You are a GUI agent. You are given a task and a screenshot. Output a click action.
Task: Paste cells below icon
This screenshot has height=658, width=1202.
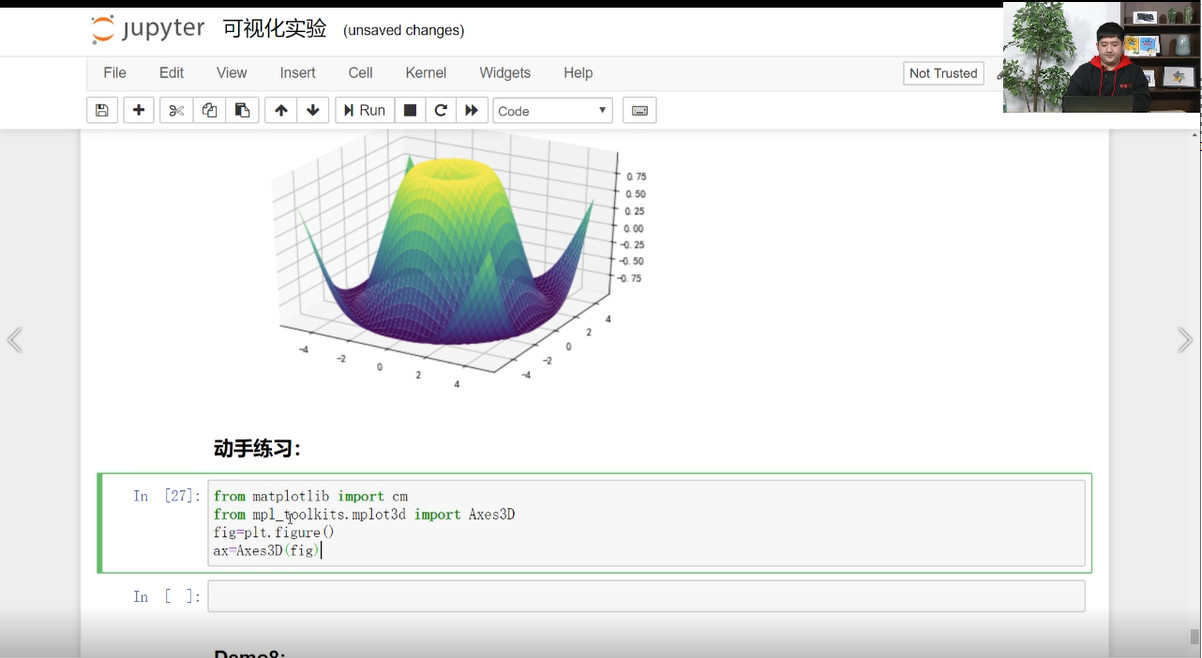tap(242, 111)
